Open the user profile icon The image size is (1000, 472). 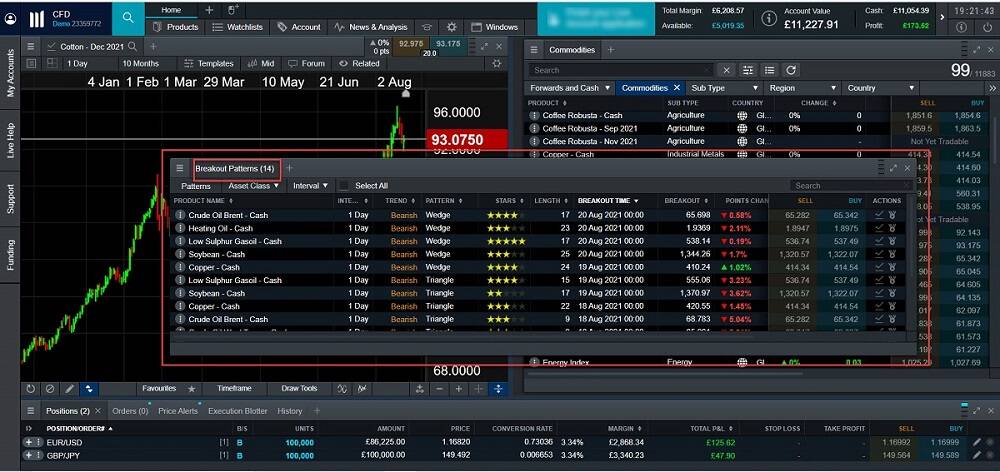[10, 18]
